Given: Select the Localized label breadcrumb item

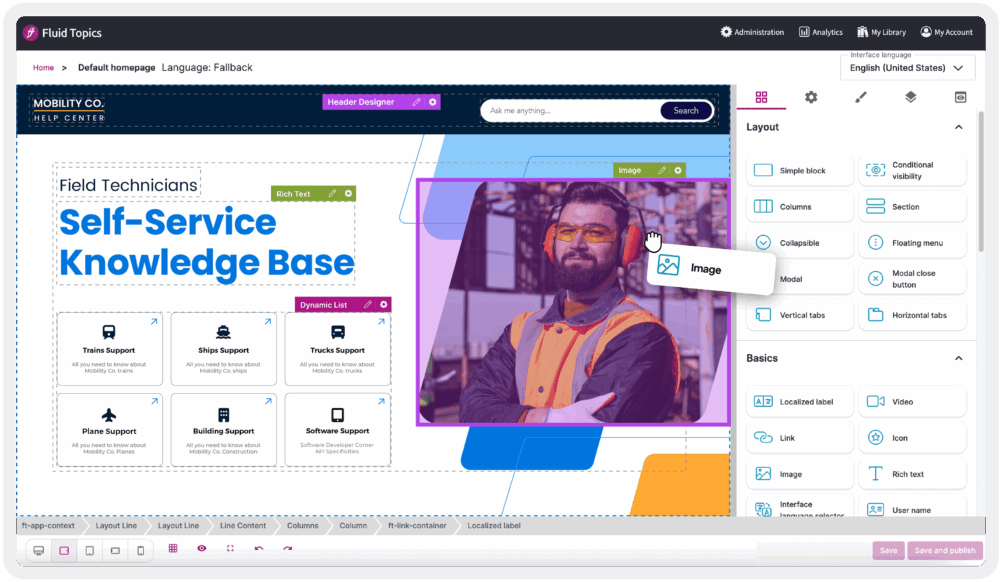Looking at the screenshot, I should point(493,525).
